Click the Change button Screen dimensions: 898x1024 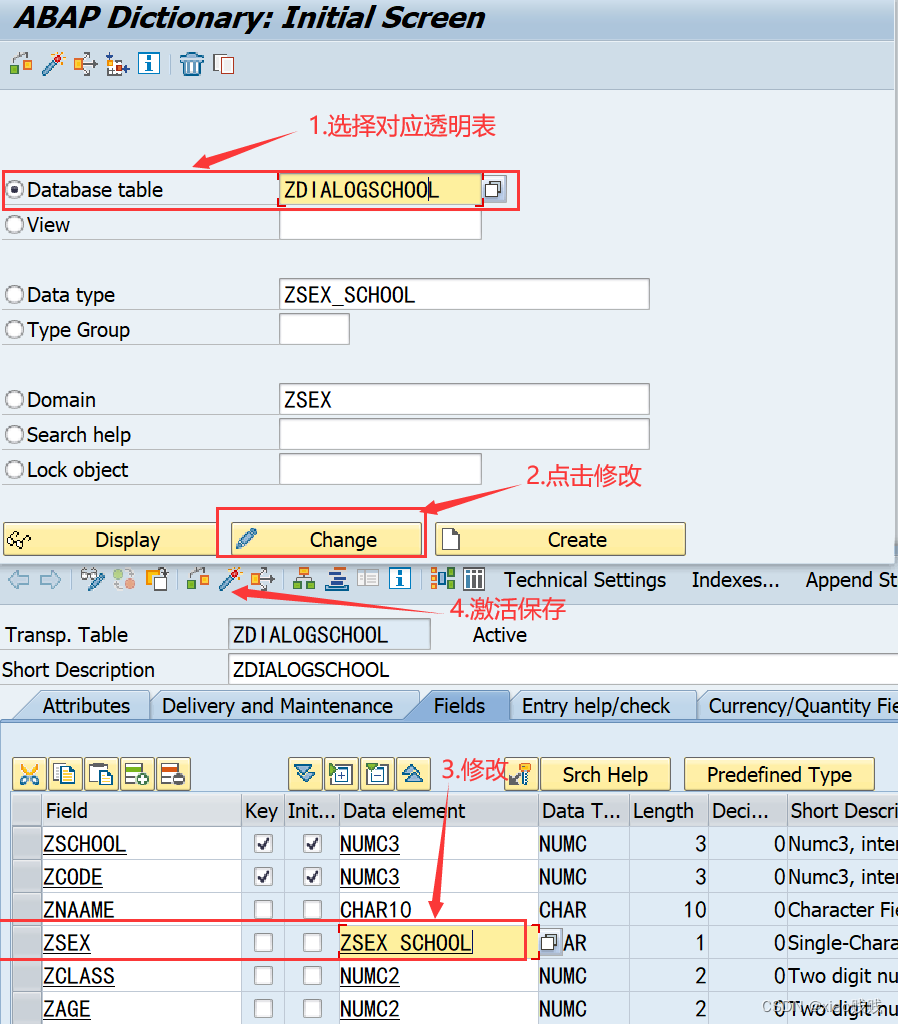pos(327,539)
